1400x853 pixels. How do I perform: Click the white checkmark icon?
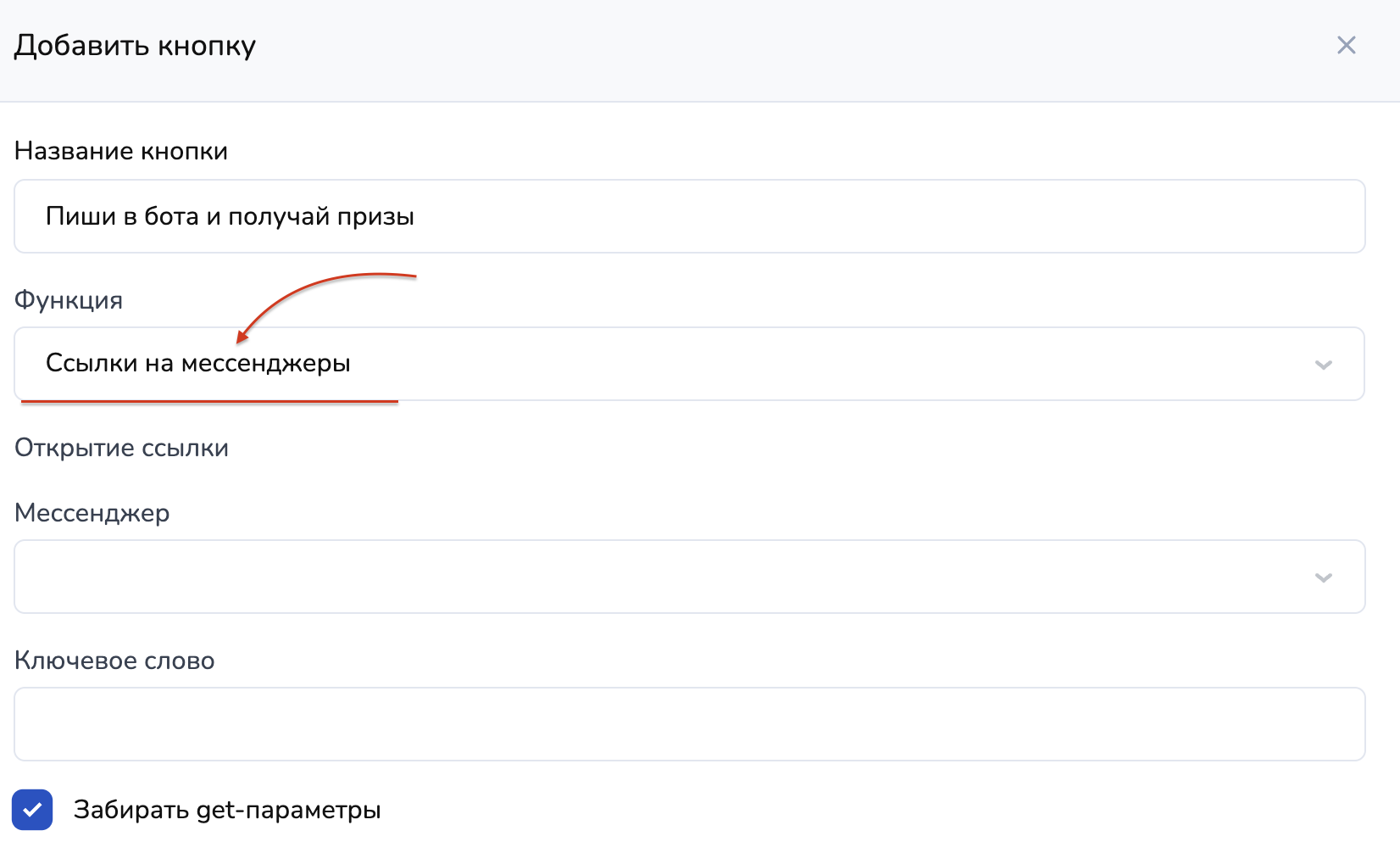pos(32,810)
